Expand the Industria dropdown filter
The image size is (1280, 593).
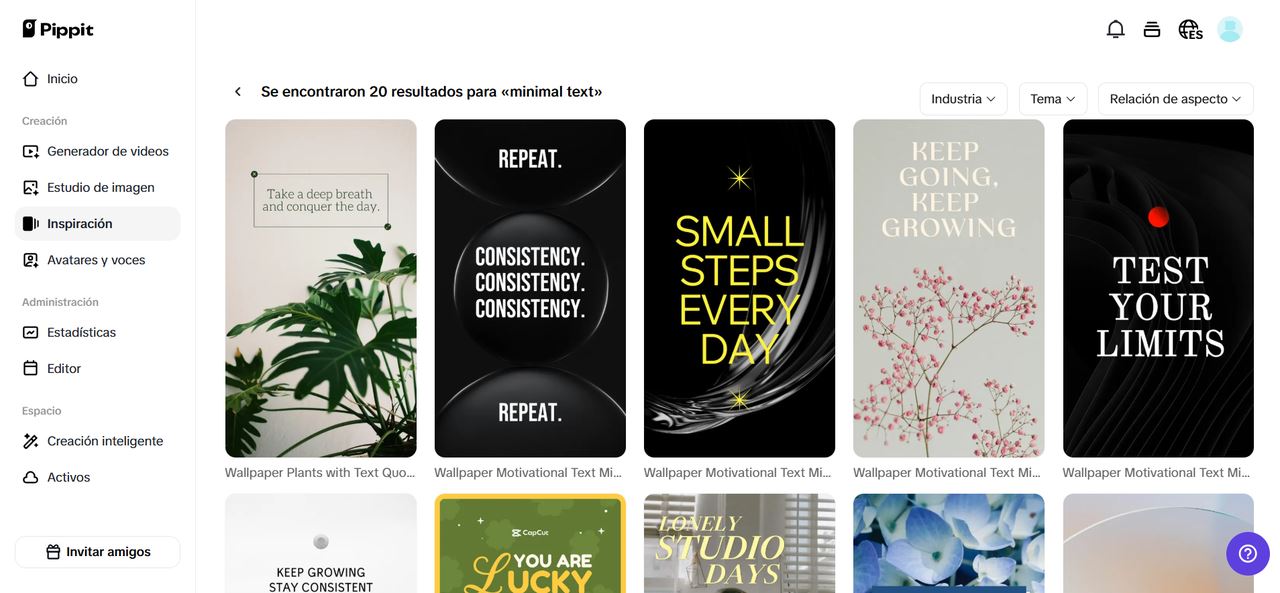(x=963, y=99)
